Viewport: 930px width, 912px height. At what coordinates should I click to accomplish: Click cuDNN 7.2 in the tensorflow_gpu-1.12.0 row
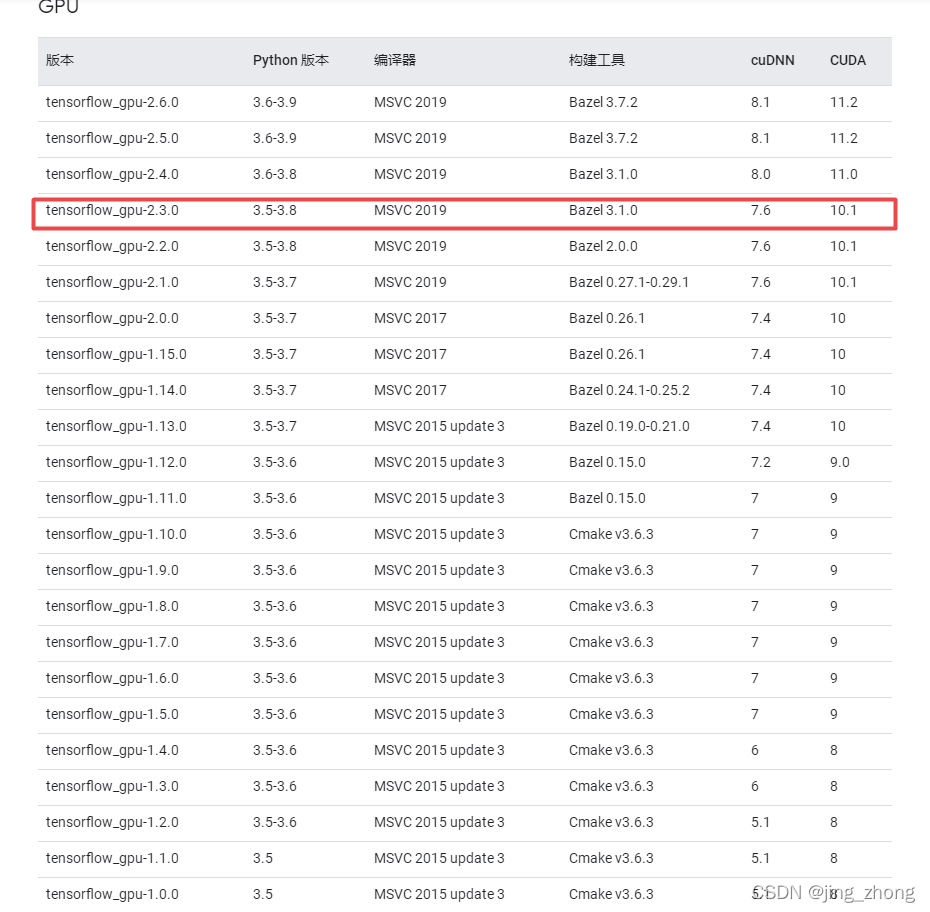click(760, 463)
